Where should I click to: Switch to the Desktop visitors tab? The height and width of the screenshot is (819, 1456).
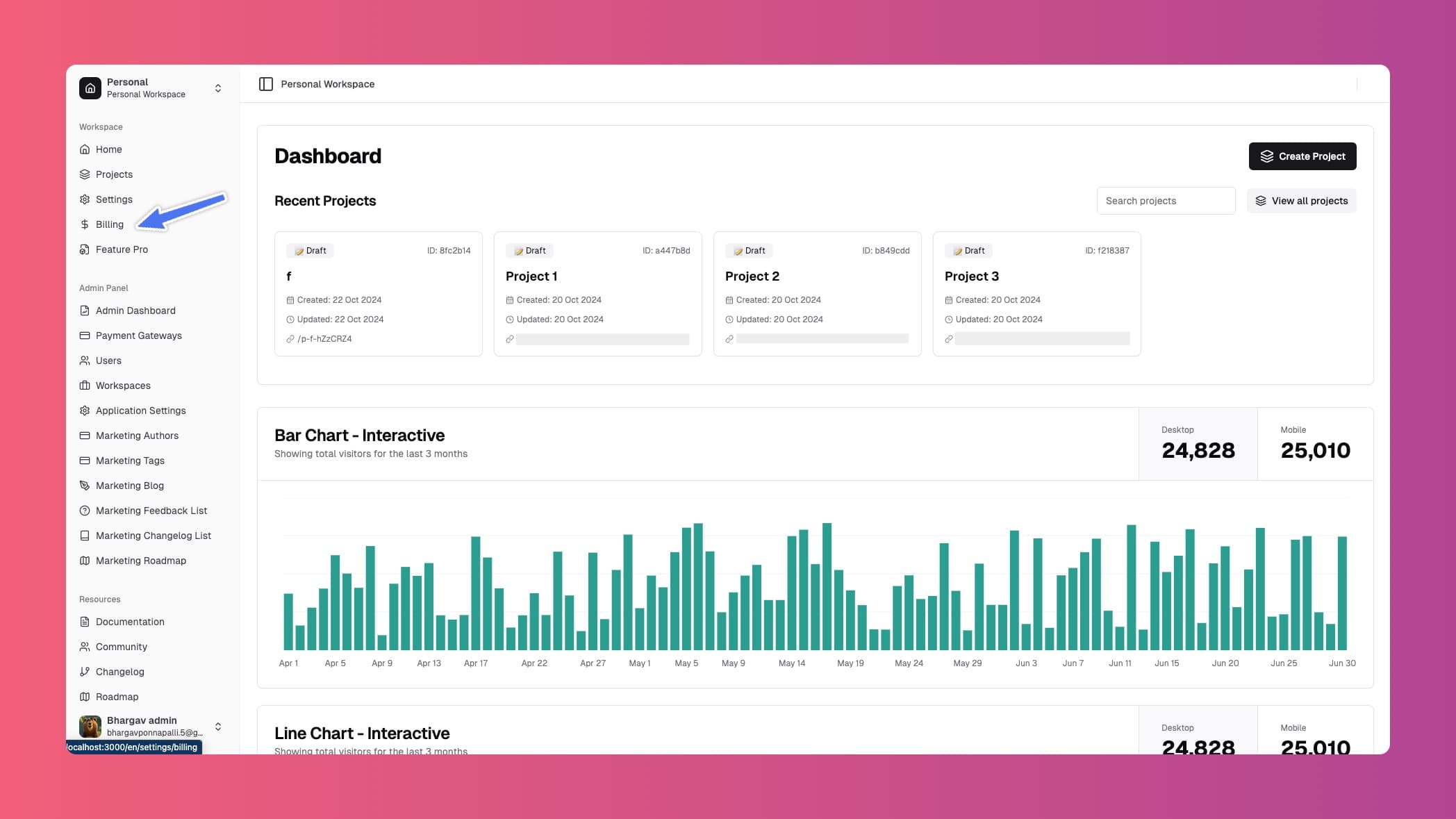point(1198,443)
